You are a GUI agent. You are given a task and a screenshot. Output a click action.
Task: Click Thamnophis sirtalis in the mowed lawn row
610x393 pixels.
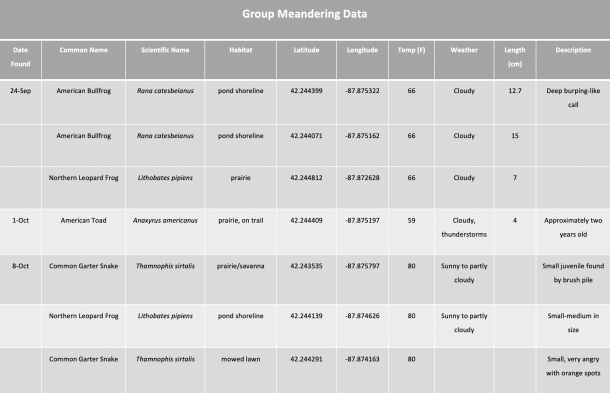[165, 359]
